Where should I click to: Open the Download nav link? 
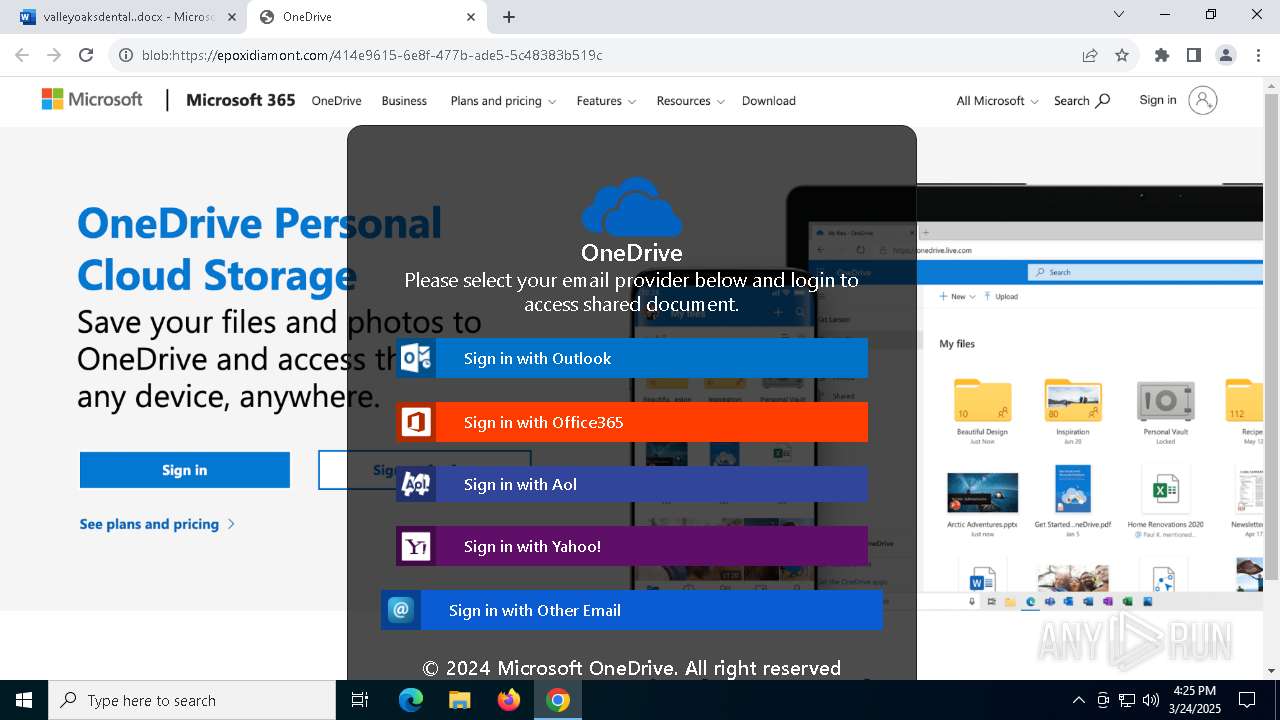769,101
